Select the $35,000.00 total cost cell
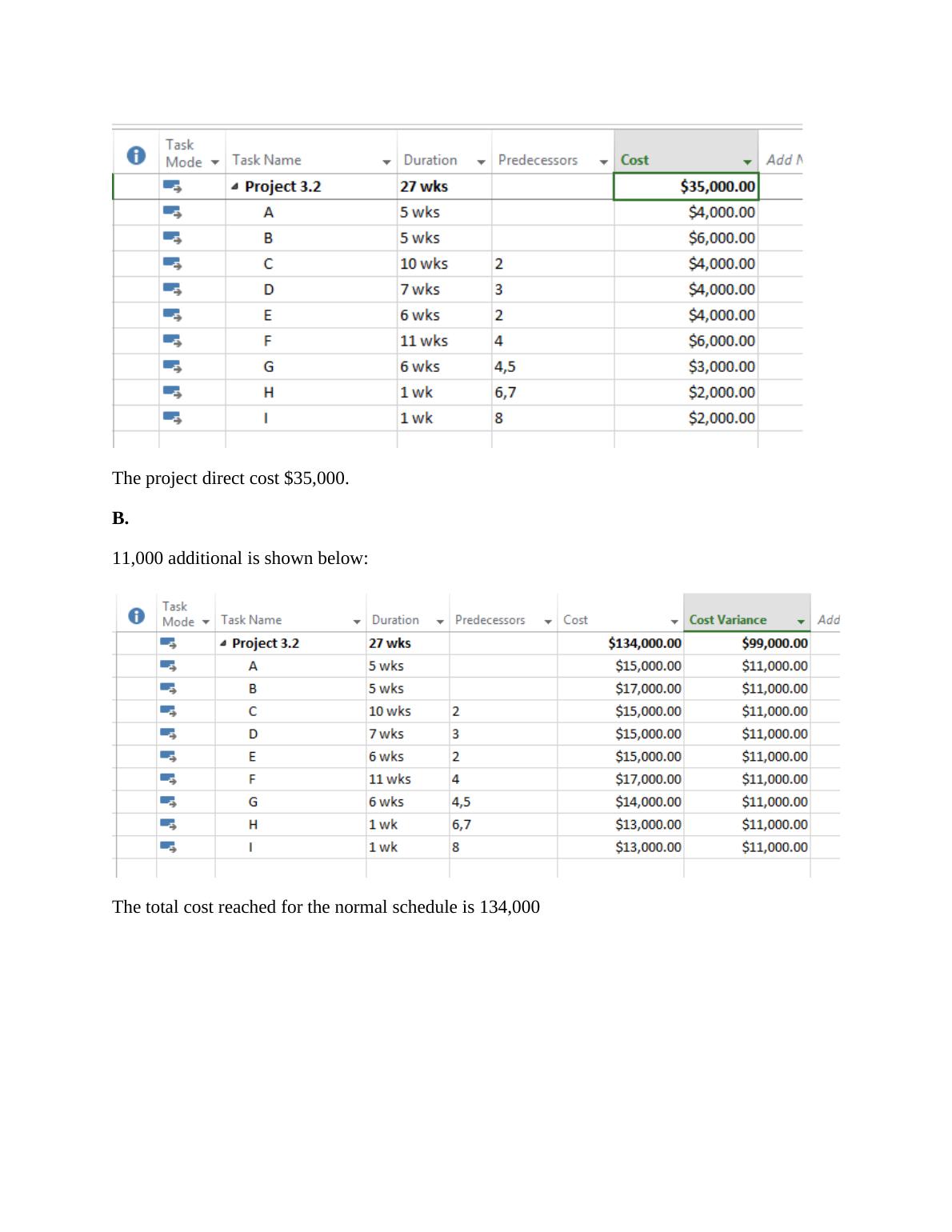 (686, 186)
